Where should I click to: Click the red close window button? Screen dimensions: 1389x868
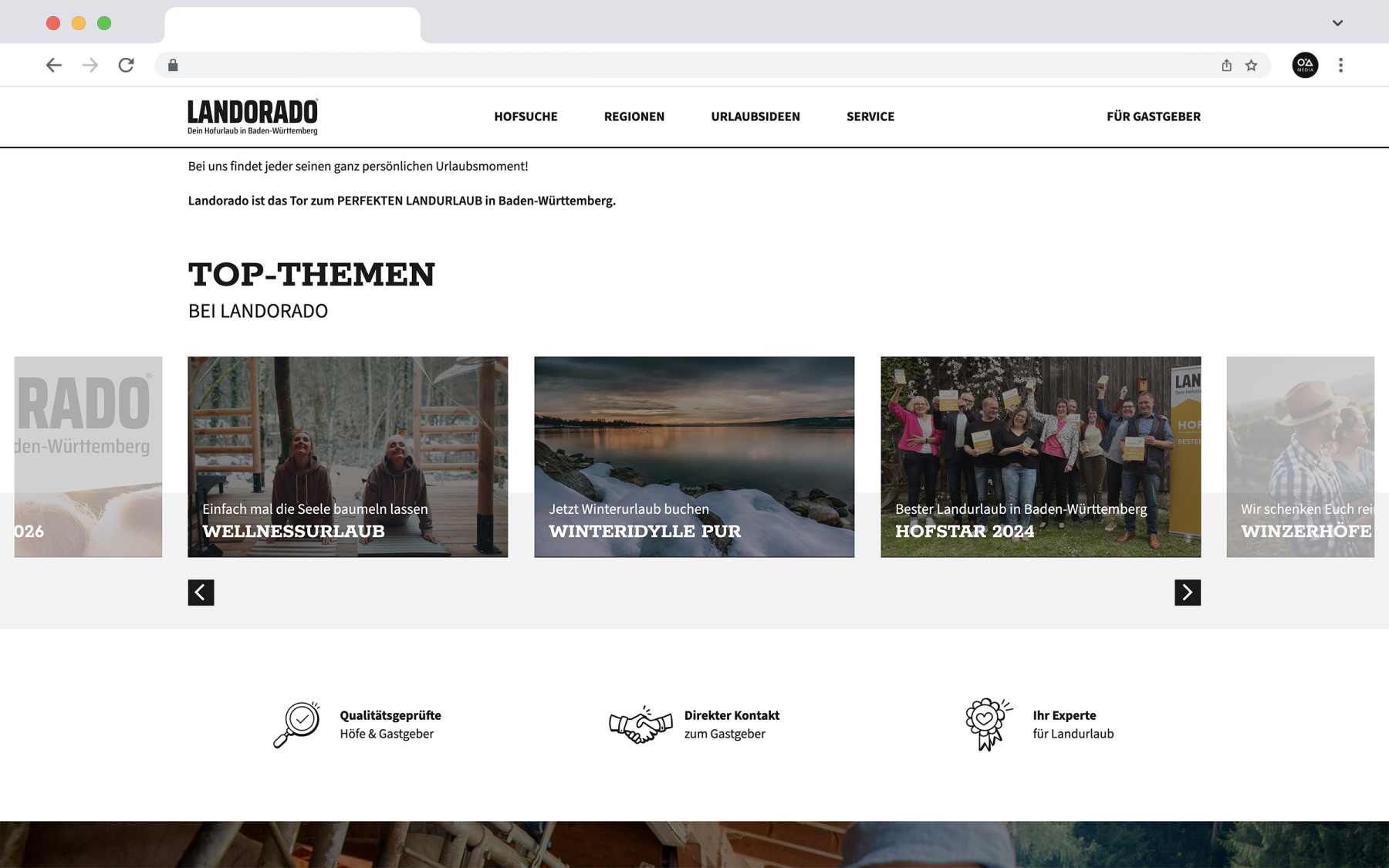click(53, 23)
